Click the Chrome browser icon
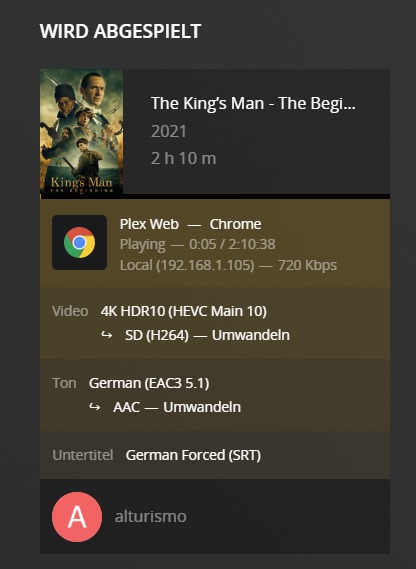 tap(79, 242)
